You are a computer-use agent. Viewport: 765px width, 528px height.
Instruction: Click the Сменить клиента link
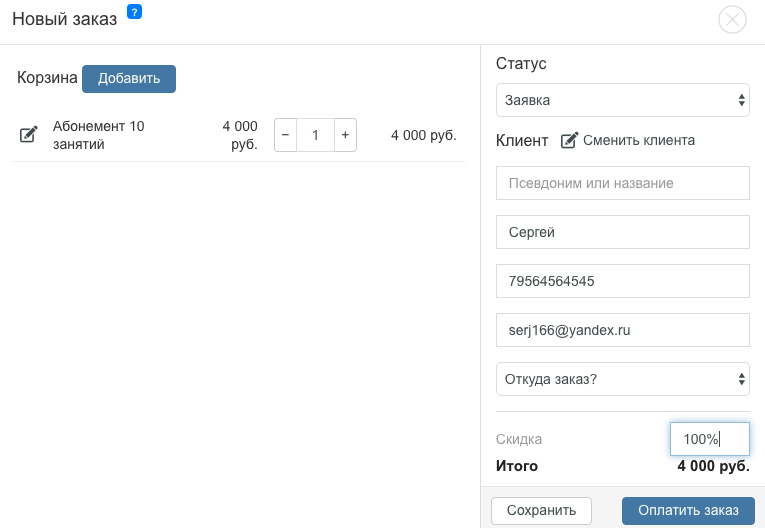coord(627,141)
